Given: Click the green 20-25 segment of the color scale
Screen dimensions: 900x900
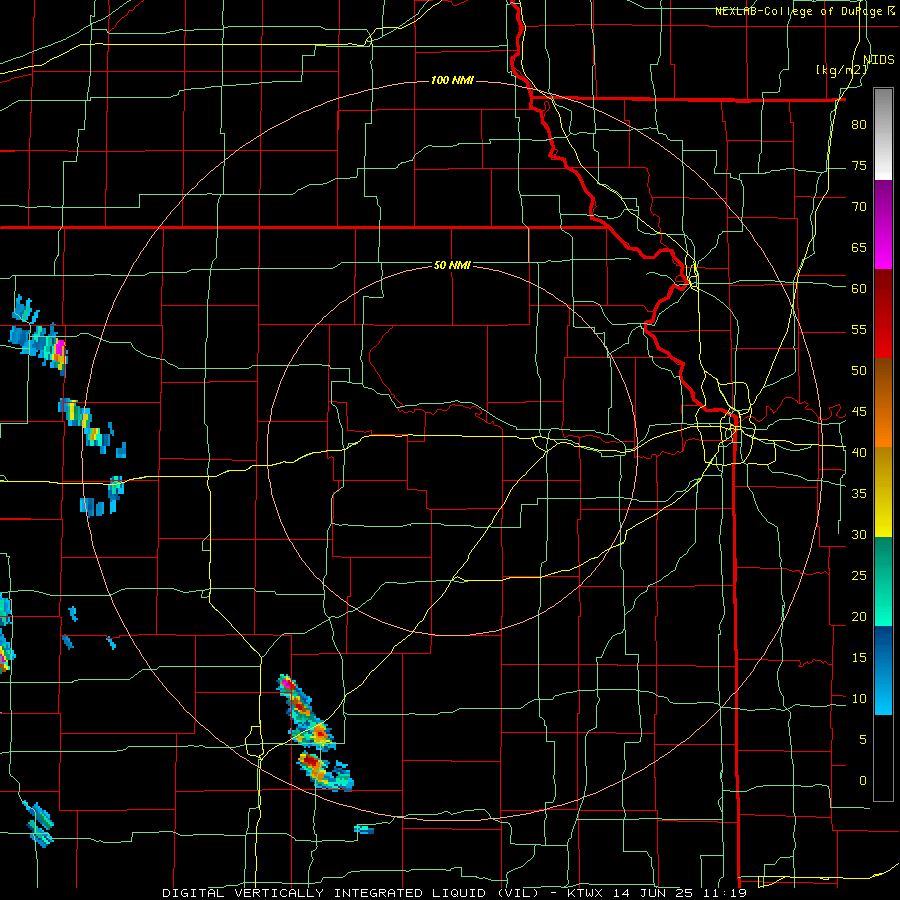Looking at the screenshot, I should [883, 581].
